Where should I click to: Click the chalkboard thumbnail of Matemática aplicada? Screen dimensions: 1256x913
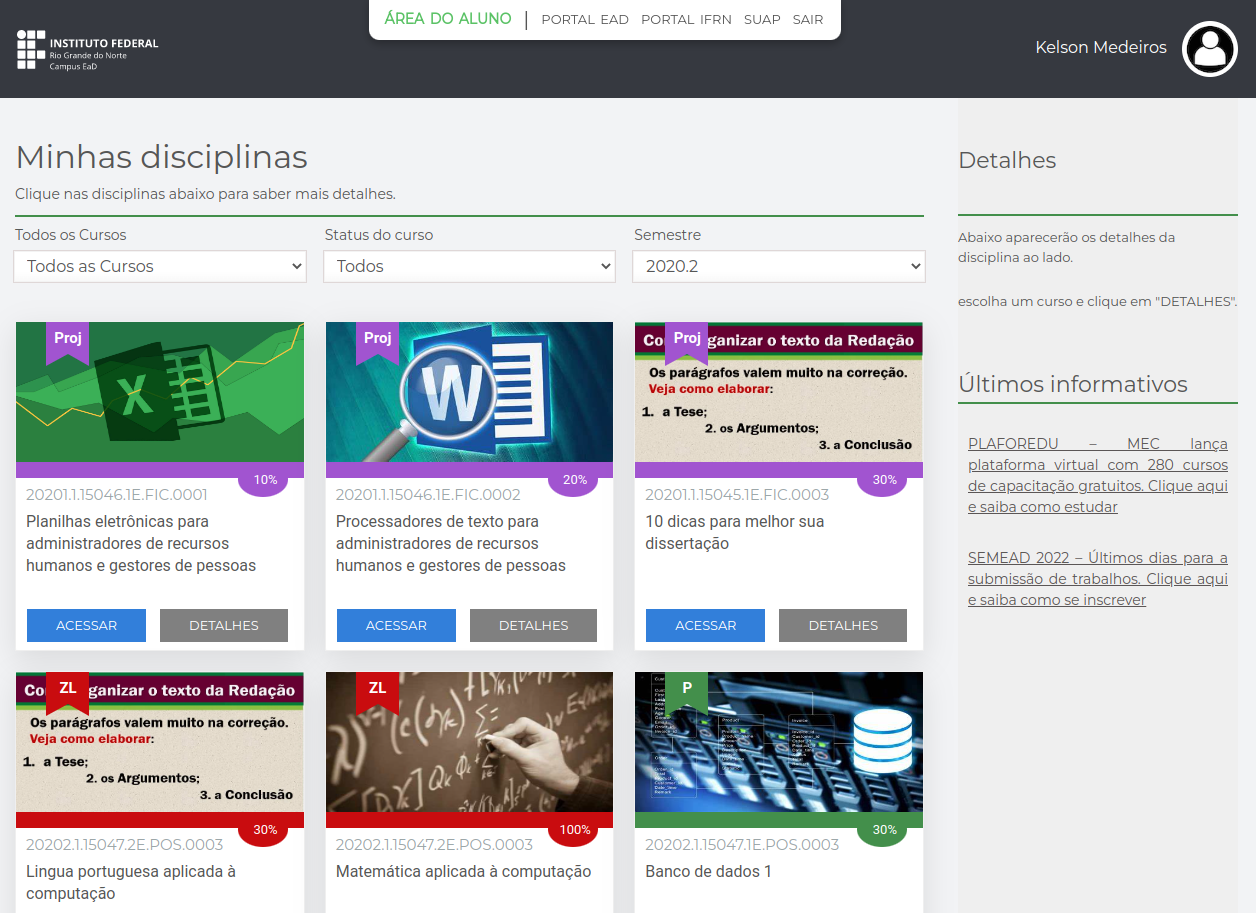pyautogui.click(x=469, y=742)
